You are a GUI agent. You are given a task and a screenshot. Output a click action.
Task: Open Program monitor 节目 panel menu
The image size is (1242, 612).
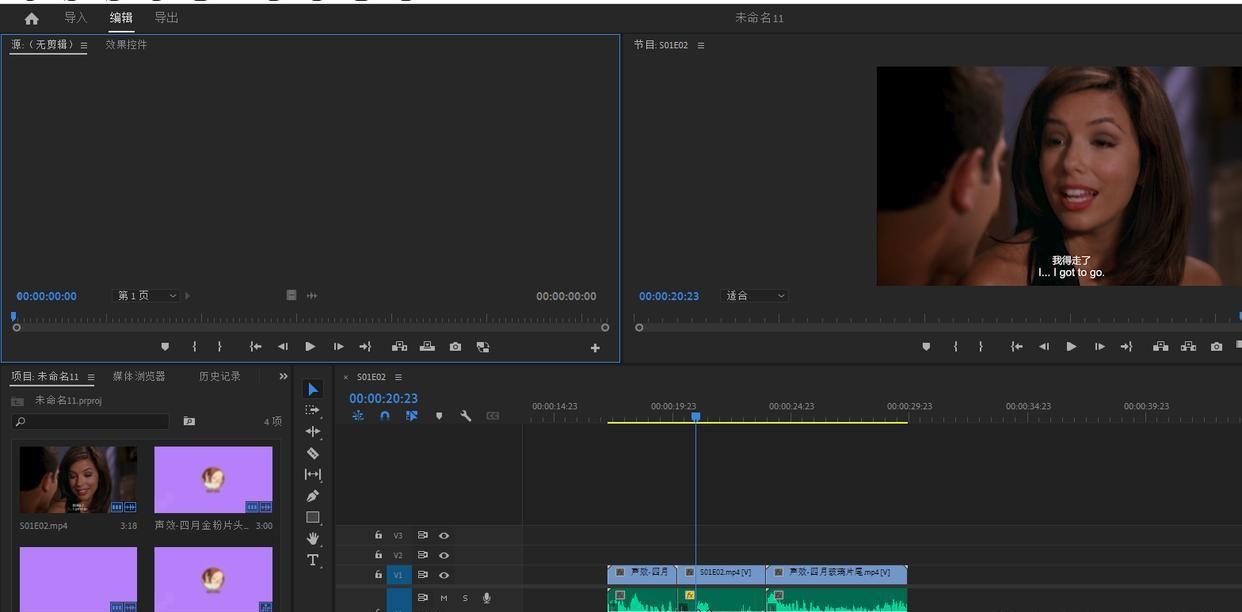(x=700, y=45)
